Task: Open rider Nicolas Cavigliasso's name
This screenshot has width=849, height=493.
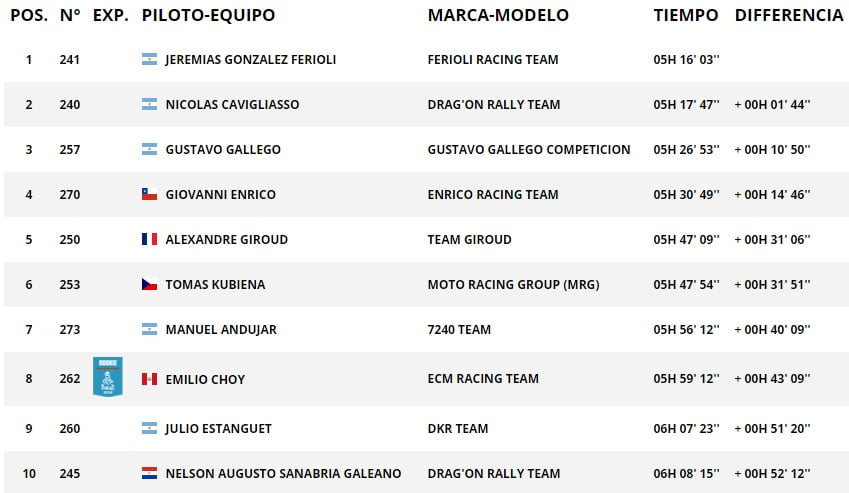Action: [x=232, y=104]
